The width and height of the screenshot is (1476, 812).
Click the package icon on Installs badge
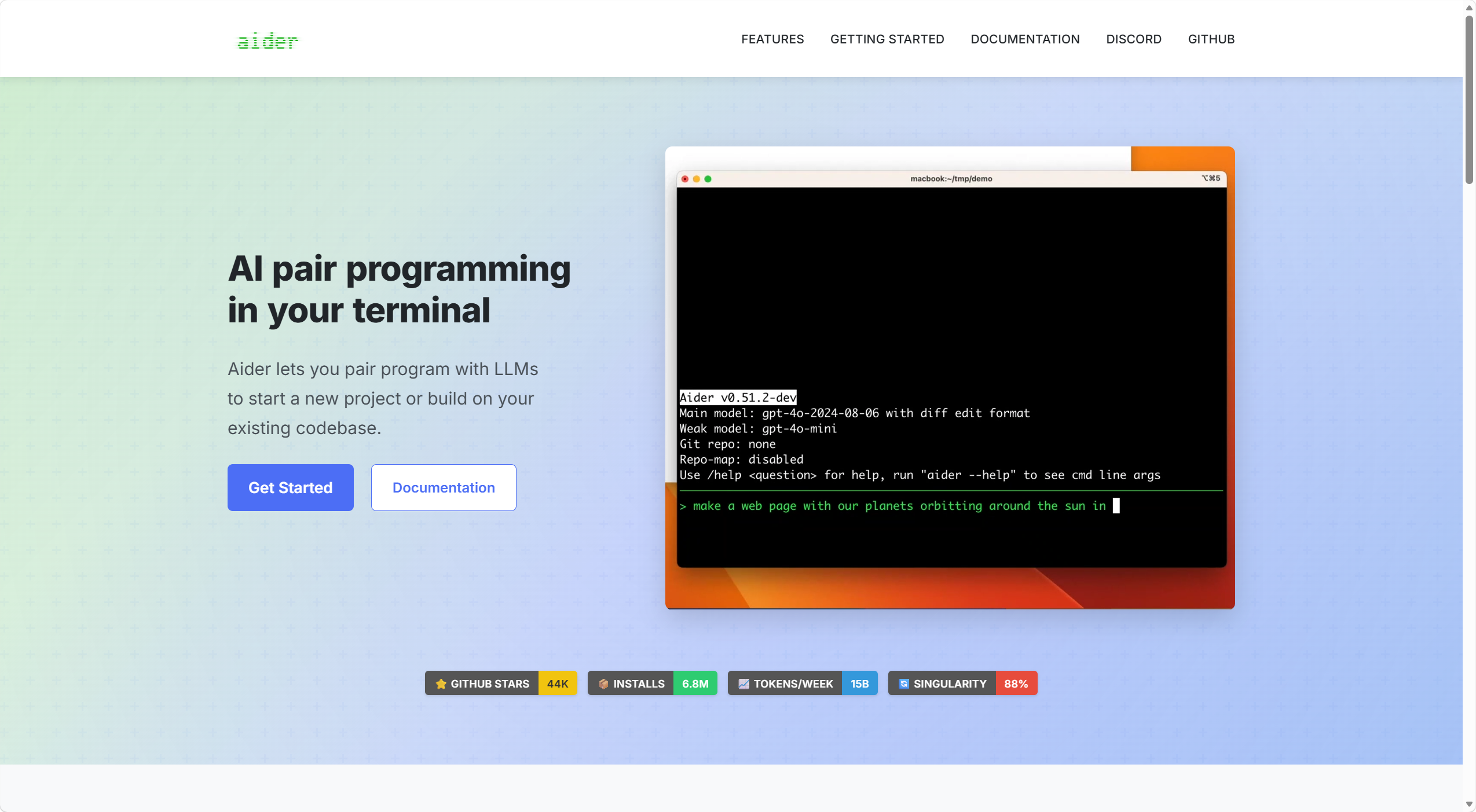pyautogui.click(x=603, y=684)
